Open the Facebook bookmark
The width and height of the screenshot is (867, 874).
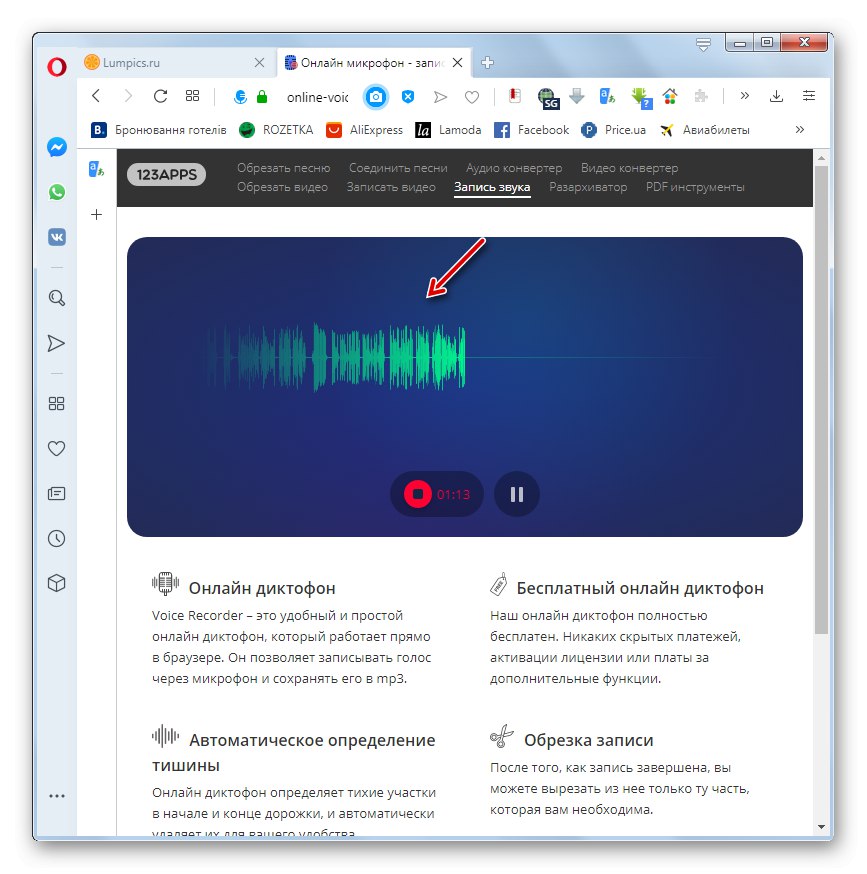point(531,130)
